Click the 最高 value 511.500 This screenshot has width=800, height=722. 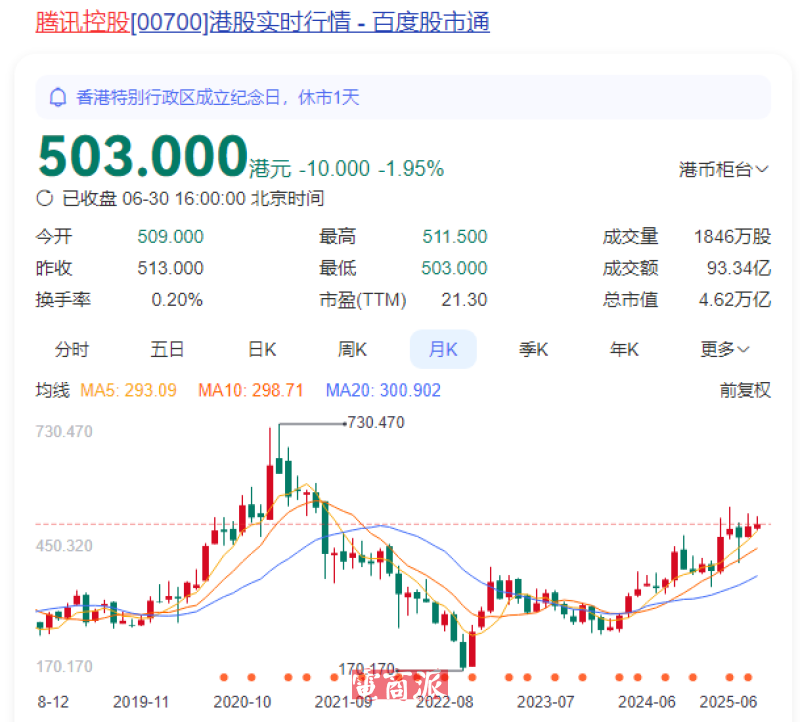pos(455,237)
